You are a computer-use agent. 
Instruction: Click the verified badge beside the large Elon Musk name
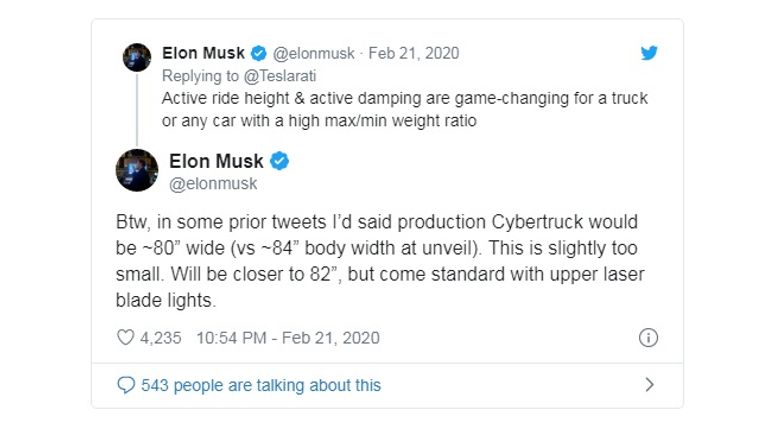280,161
